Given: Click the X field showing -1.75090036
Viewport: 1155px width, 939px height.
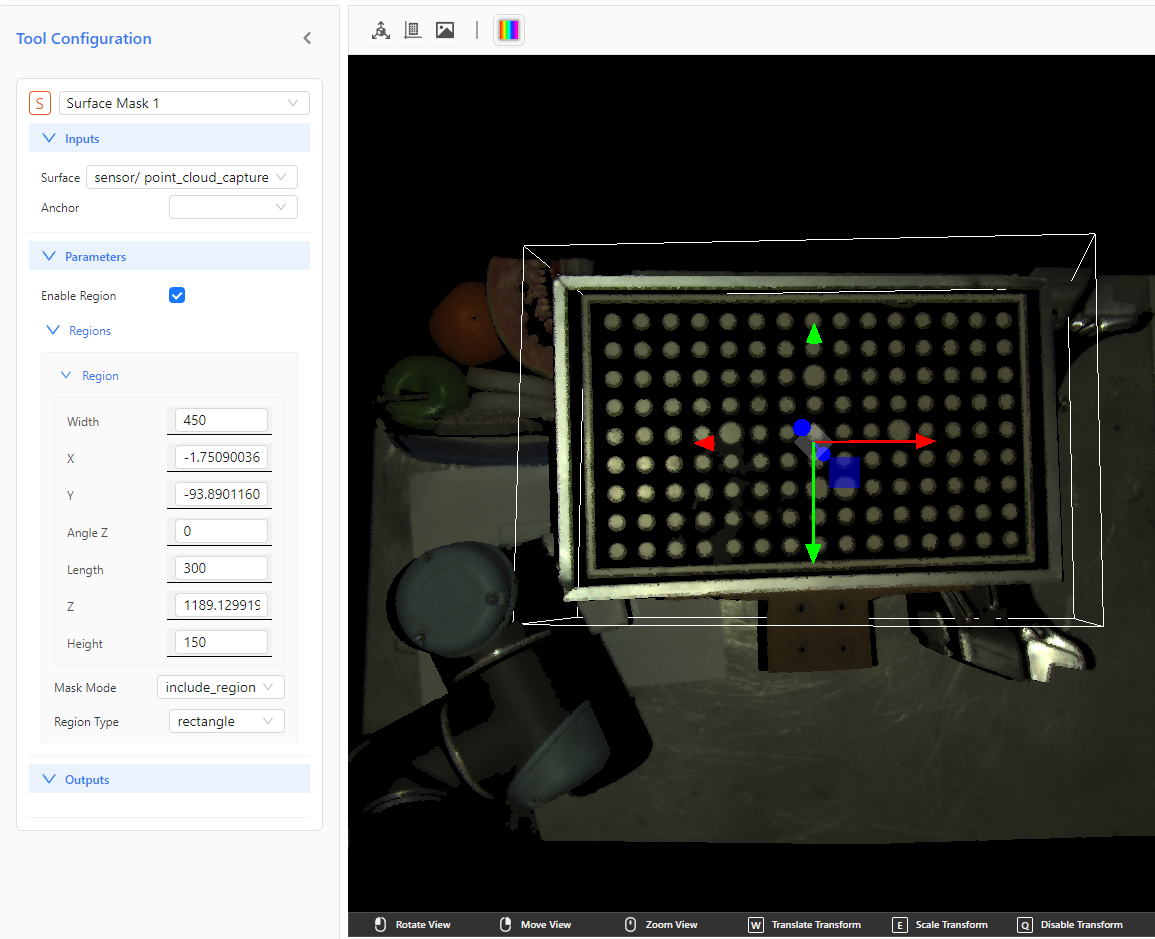Looking at the screenshot, I should pyautogui.click(x=221, y=457).
